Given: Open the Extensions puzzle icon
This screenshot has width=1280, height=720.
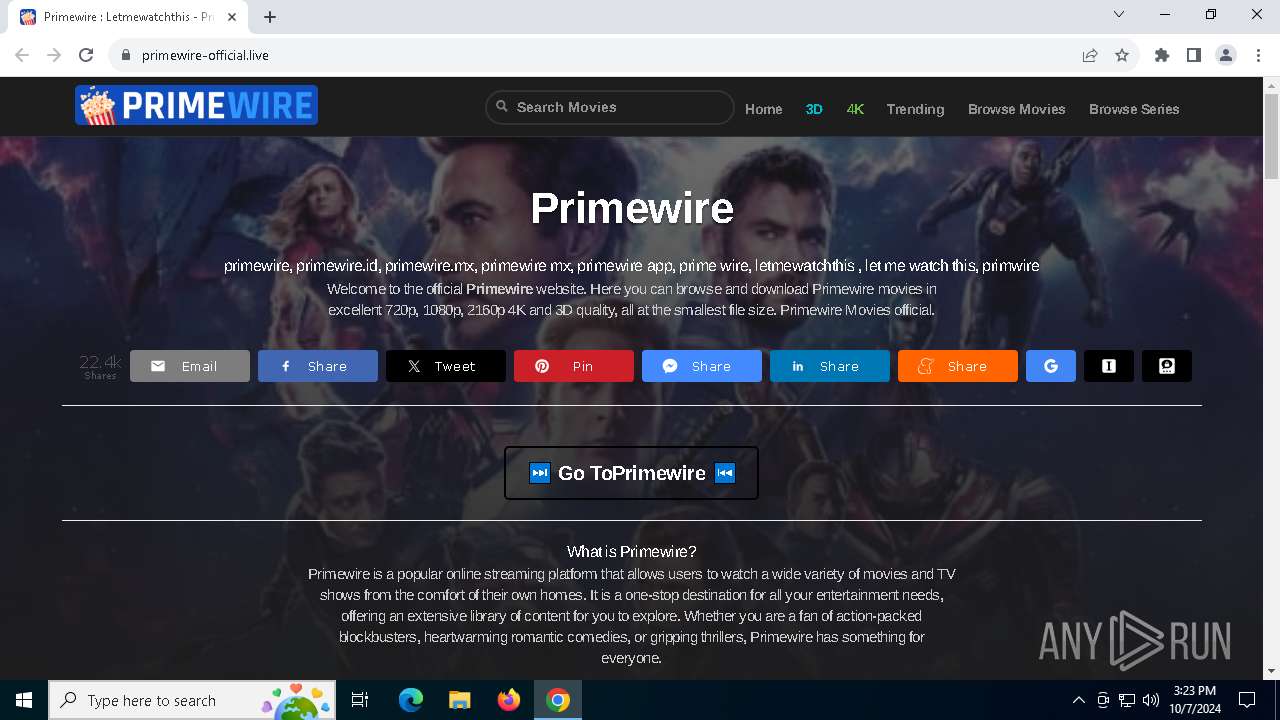Looking at the screenshot, I should [1162, 55].
